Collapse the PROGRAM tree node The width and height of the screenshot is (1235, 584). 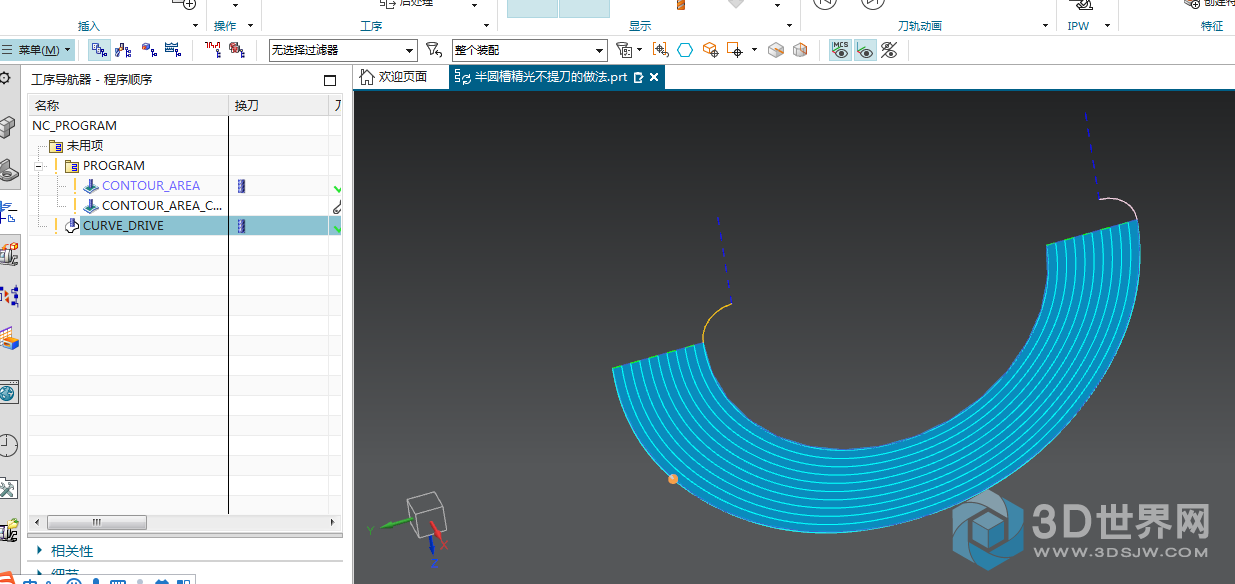click(38, 166)
